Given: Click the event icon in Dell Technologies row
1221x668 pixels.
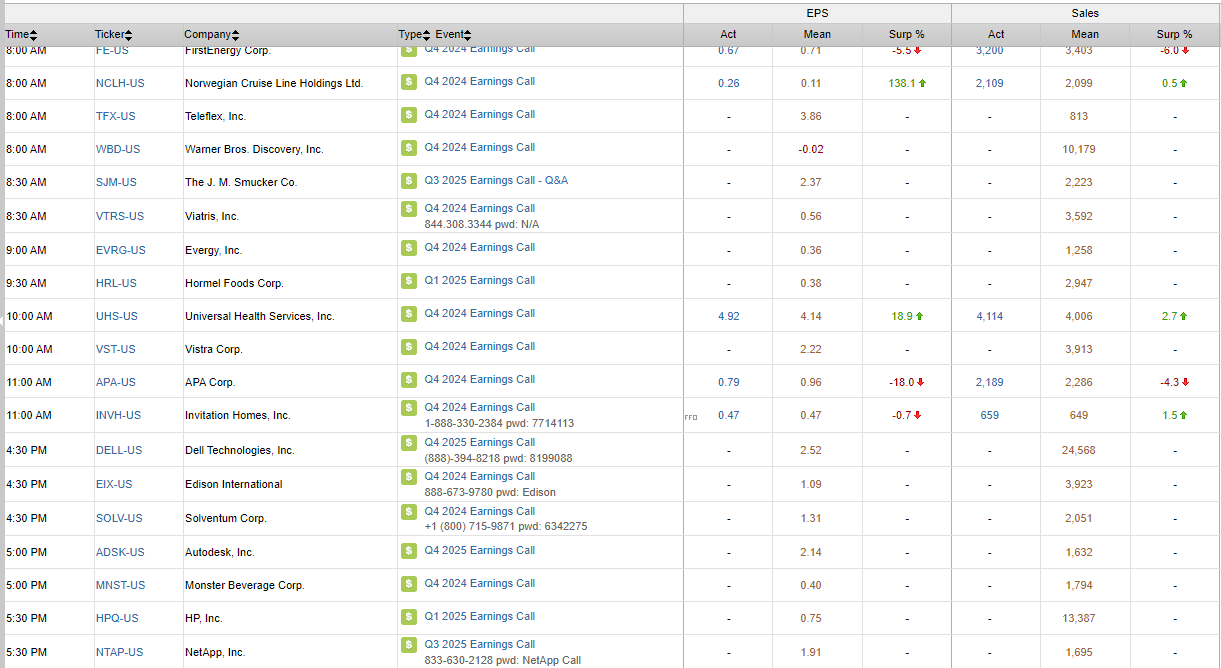Looking at the screenshot, I should click(x=408, y=443).
